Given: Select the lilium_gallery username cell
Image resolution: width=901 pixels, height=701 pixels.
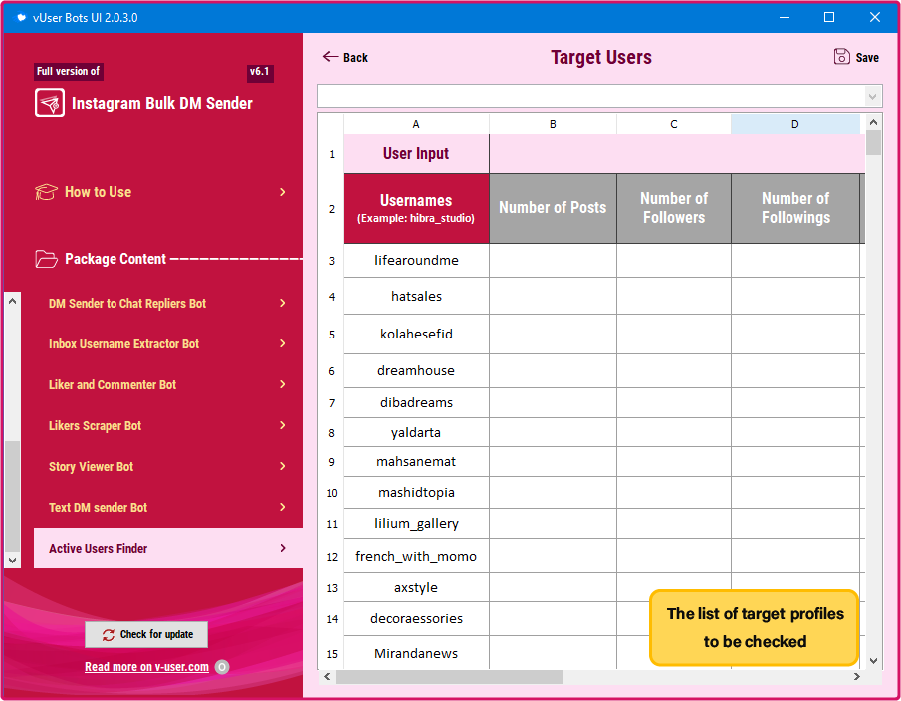Looking at the screenshot, I should [416, 523].
